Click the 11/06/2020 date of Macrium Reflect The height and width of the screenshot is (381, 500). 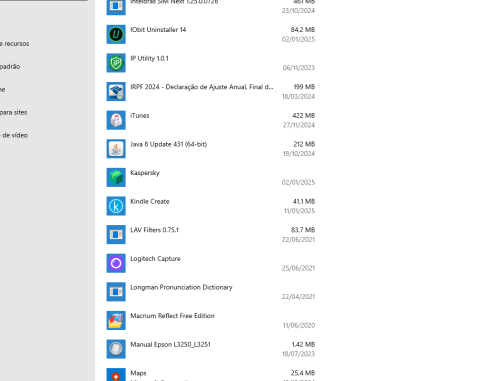299,325
